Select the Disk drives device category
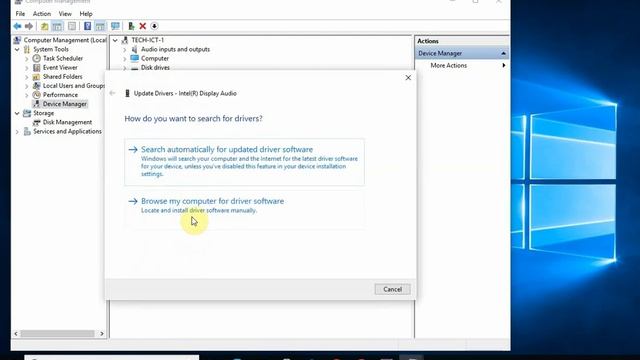Screen dimensions: 640x360 point(155,67)
